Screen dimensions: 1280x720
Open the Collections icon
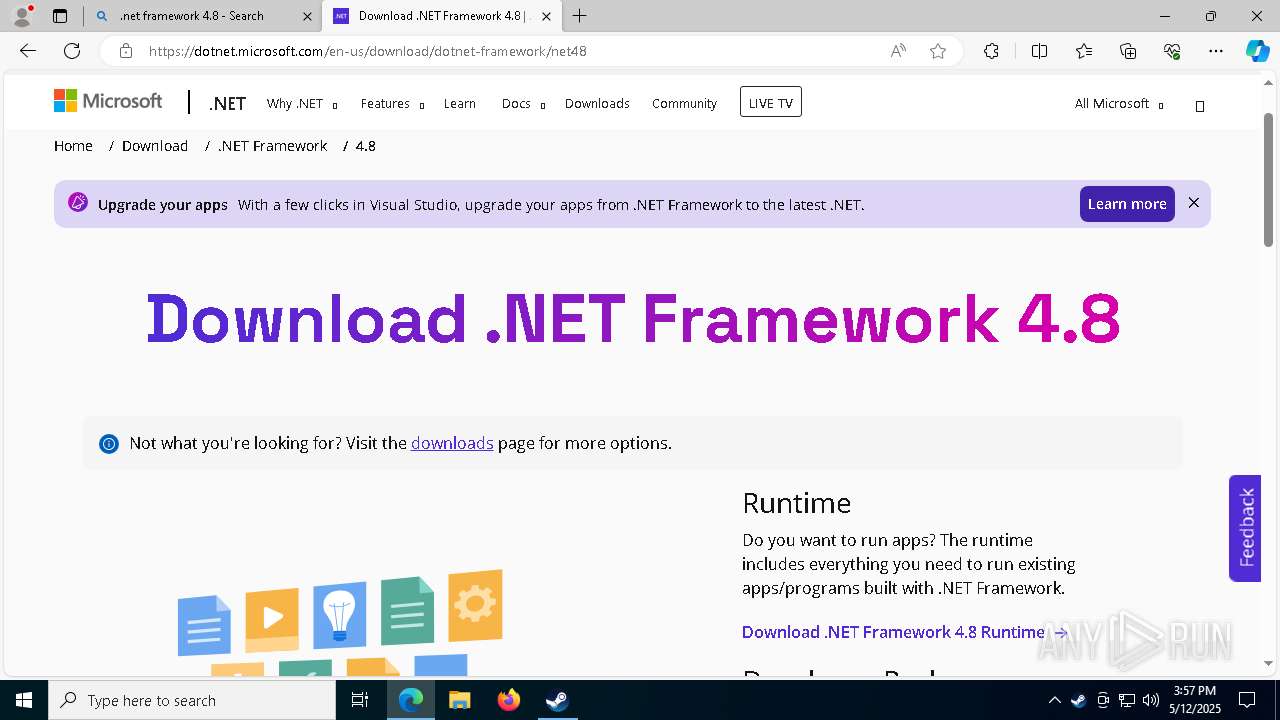pyautogui.click(x=1128, y=51)
